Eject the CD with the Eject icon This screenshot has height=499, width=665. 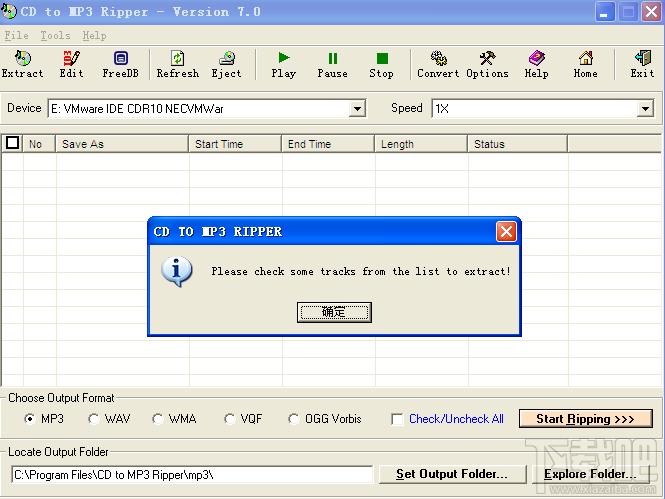pyautogui.click(x=226, y=64)
